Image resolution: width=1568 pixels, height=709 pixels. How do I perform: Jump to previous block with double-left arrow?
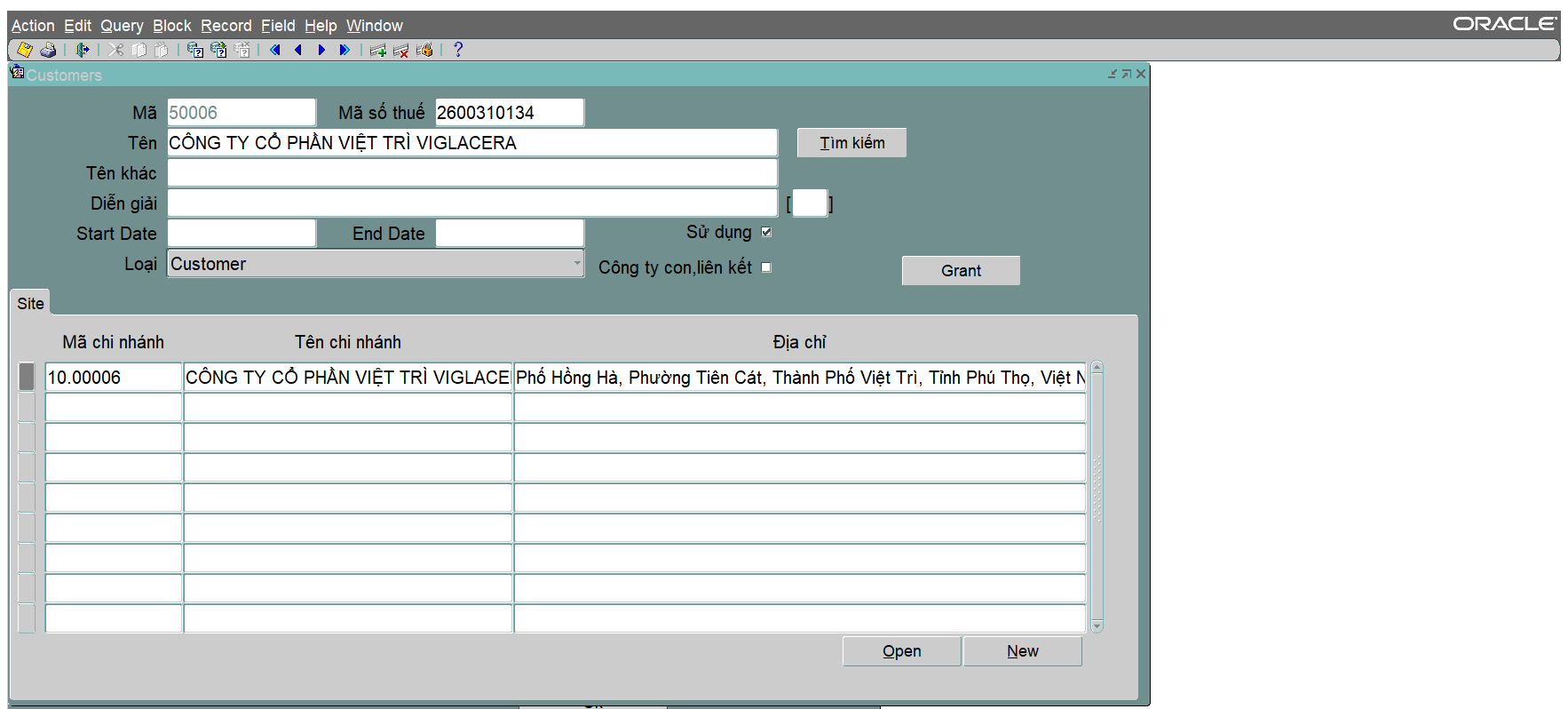275,50
